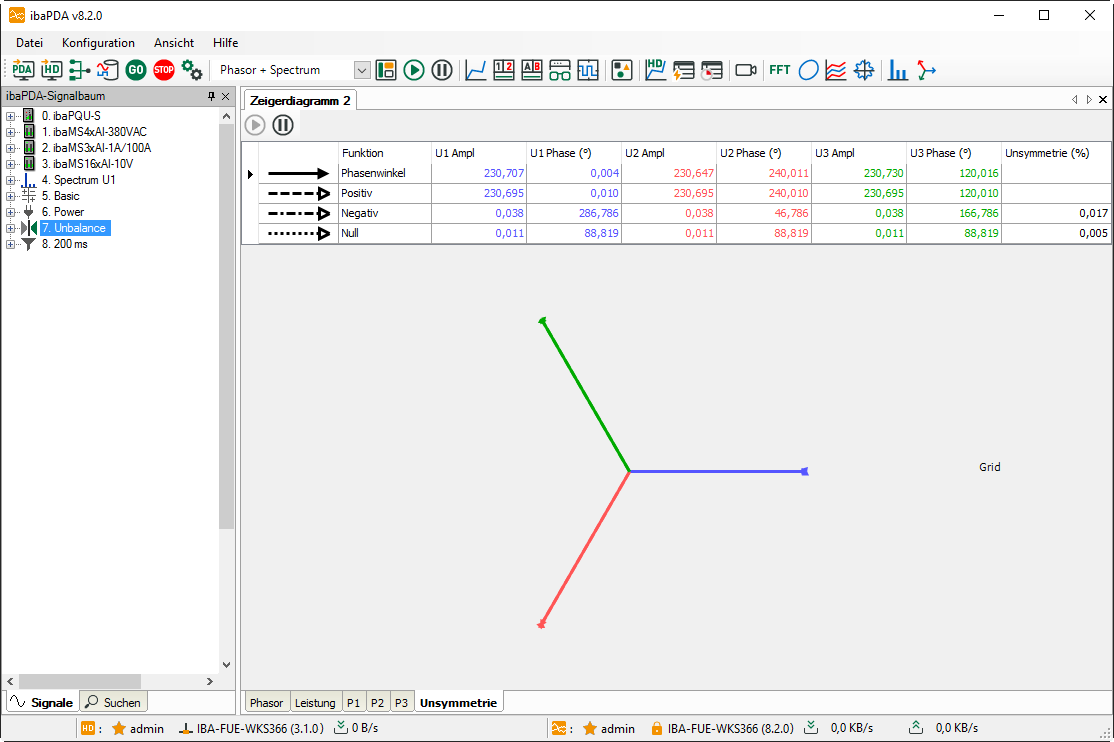The image size is (1114, 742).
Task: Click the PDA client icon in toolbar
Action: 23,70
